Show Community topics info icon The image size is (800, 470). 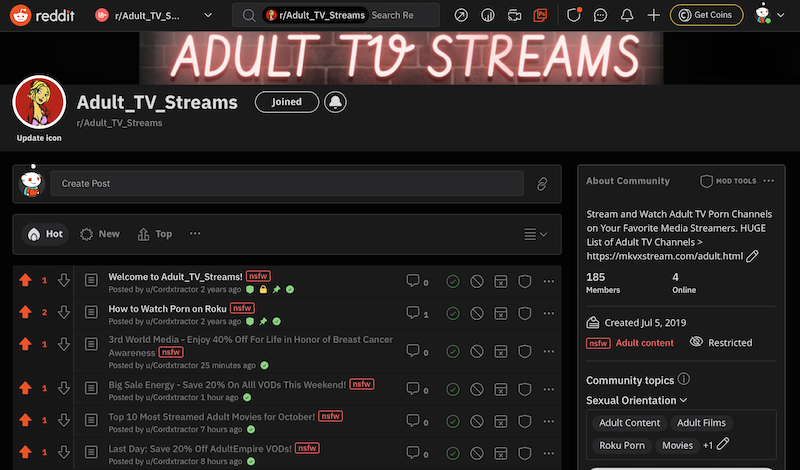coord(684,379)
